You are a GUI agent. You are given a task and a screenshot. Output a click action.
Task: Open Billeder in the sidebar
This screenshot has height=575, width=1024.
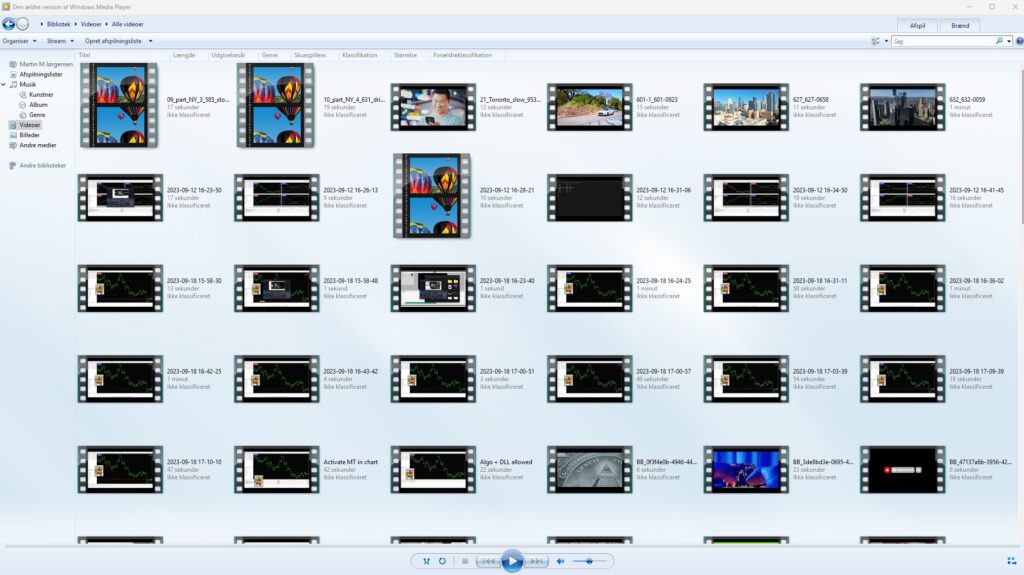pos(24,135)
